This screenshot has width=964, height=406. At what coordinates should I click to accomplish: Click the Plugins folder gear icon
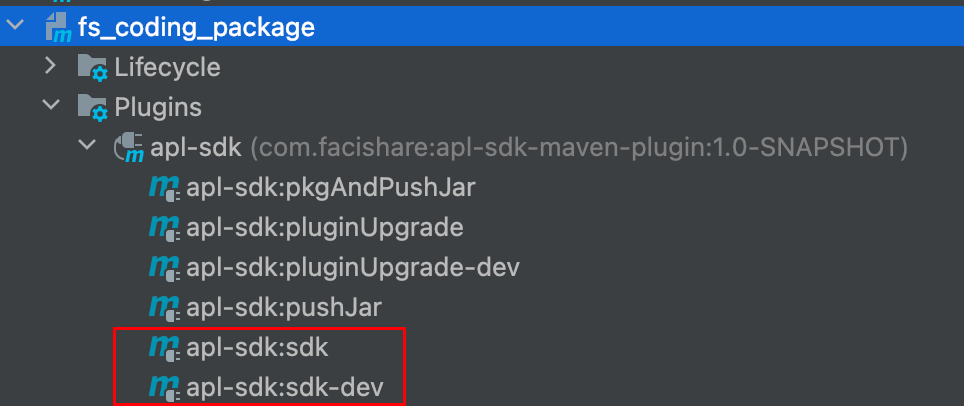[x=92, y=107]
